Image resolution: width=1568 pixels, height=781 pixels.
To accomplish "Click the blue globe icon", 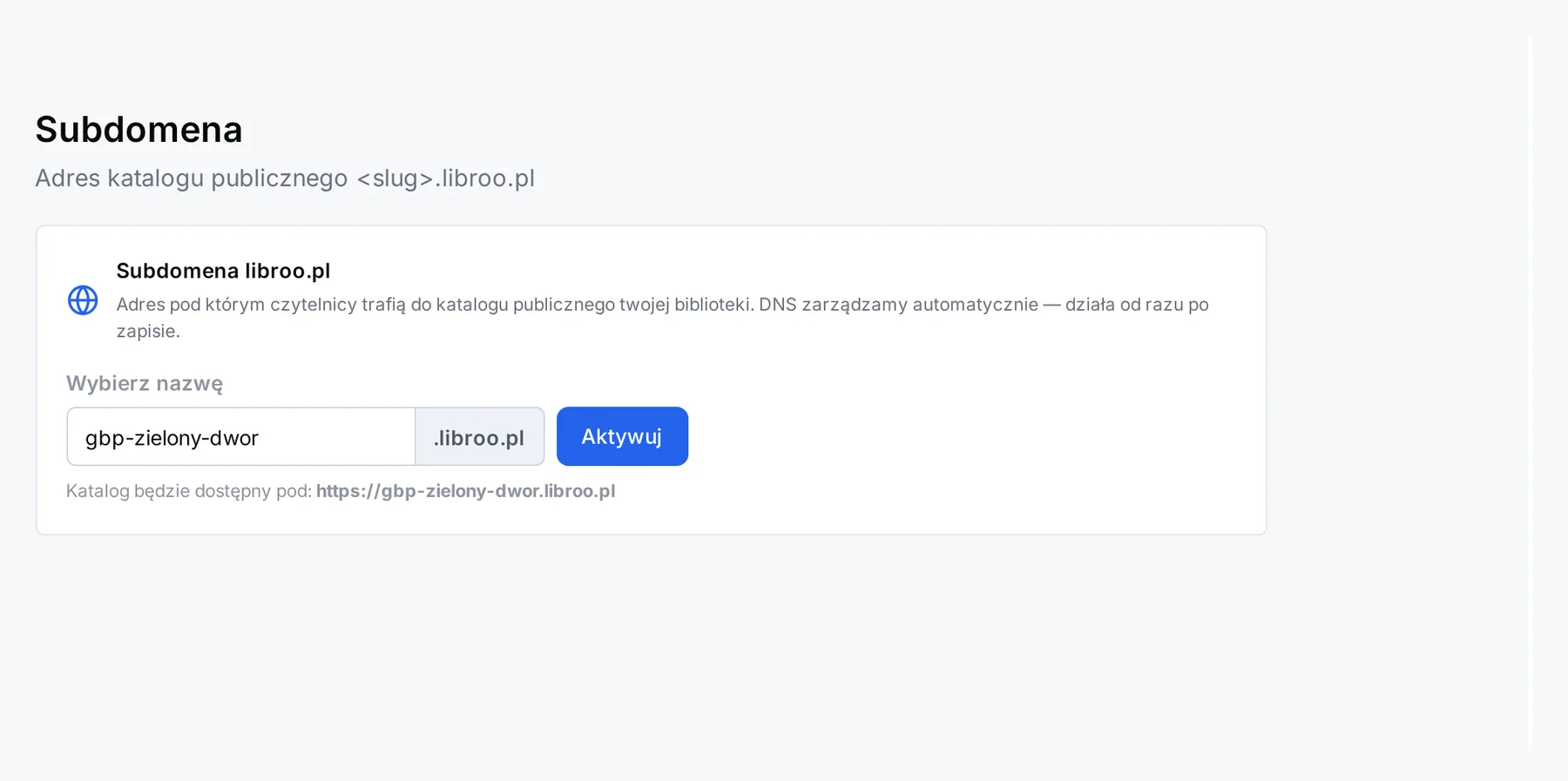I will coord(83,300).
